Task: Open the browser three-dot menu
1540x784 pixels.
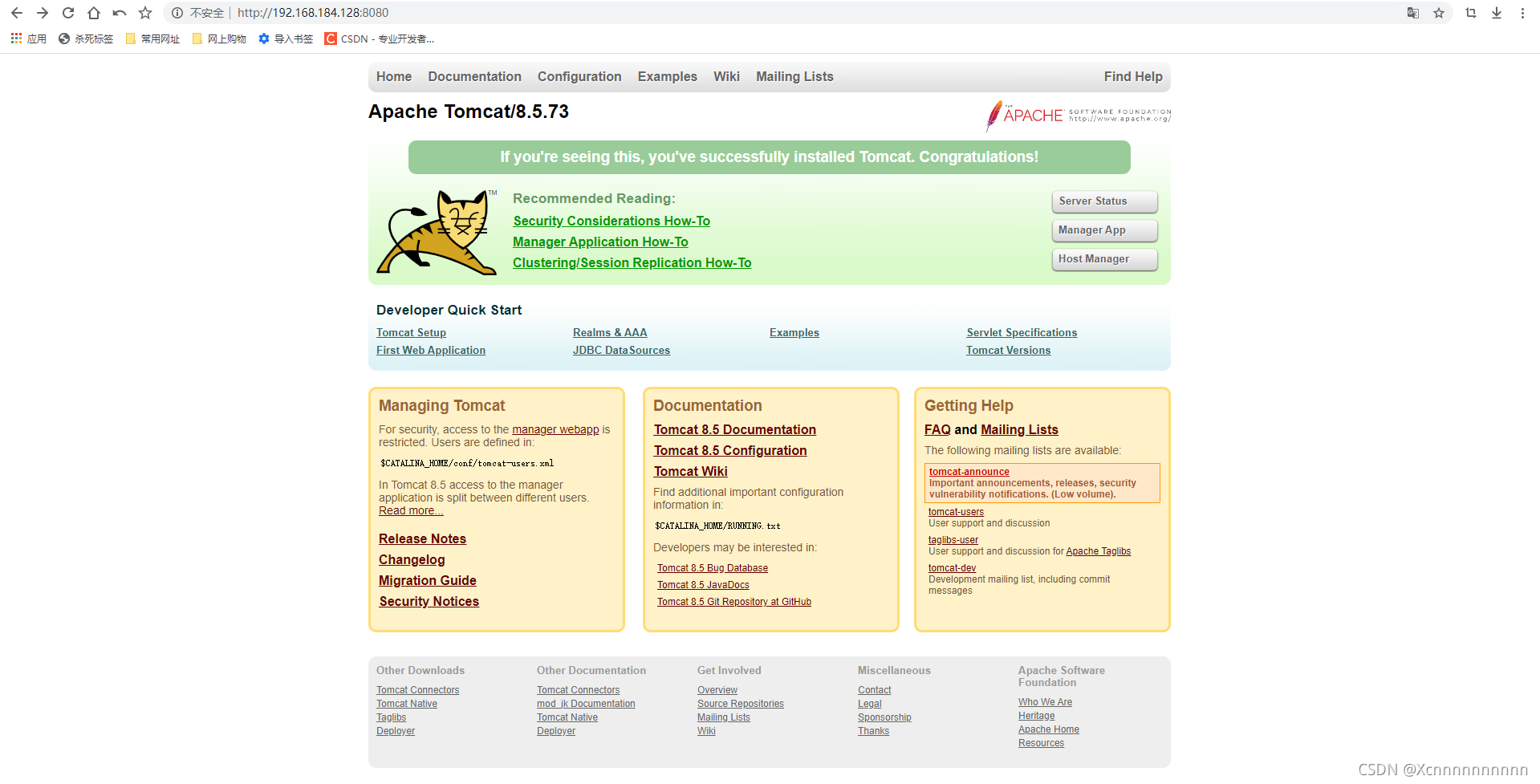Action: (1522, 13)
